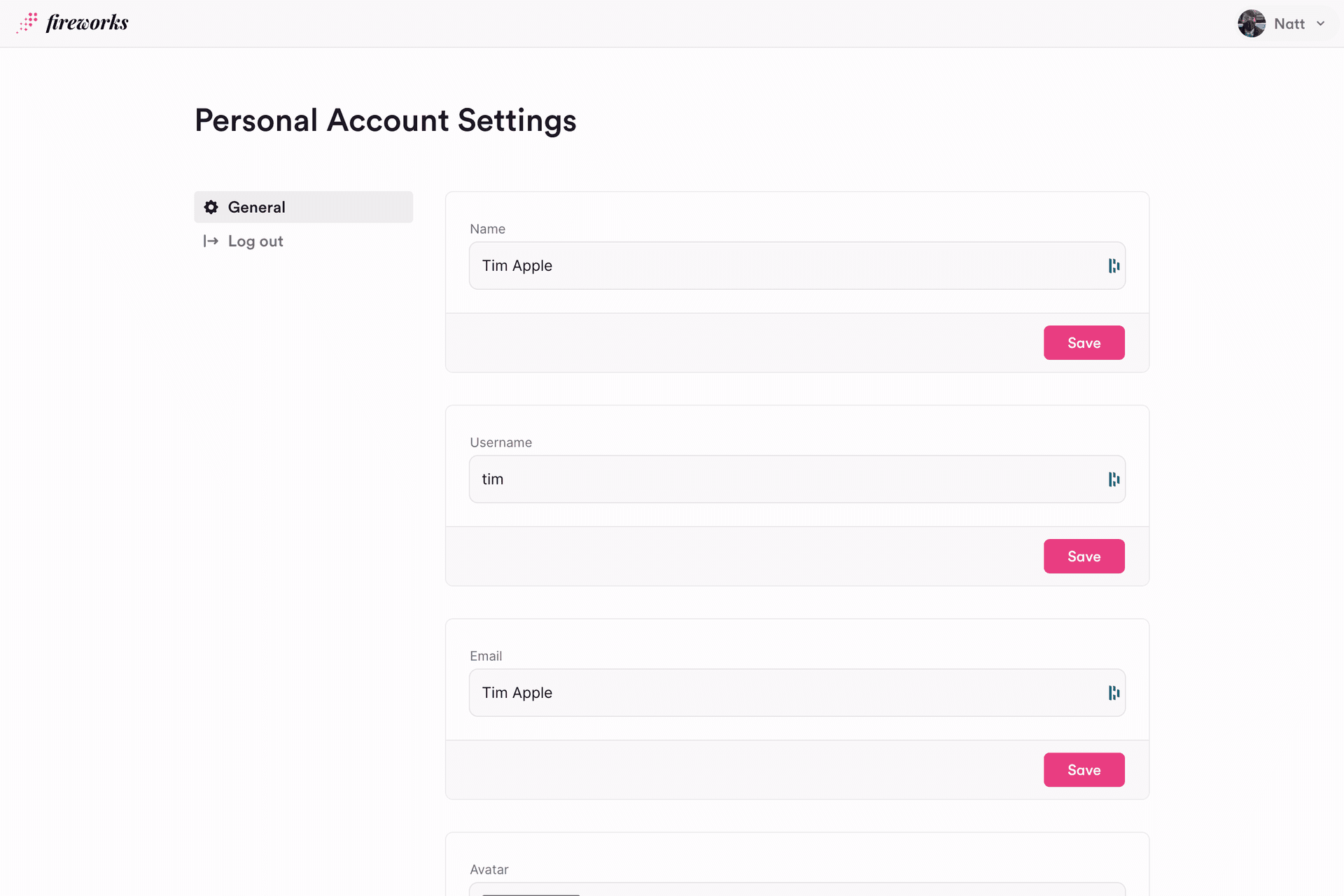Save the Email changes
Viewport: 1344px width, 896px height.
1084,770
